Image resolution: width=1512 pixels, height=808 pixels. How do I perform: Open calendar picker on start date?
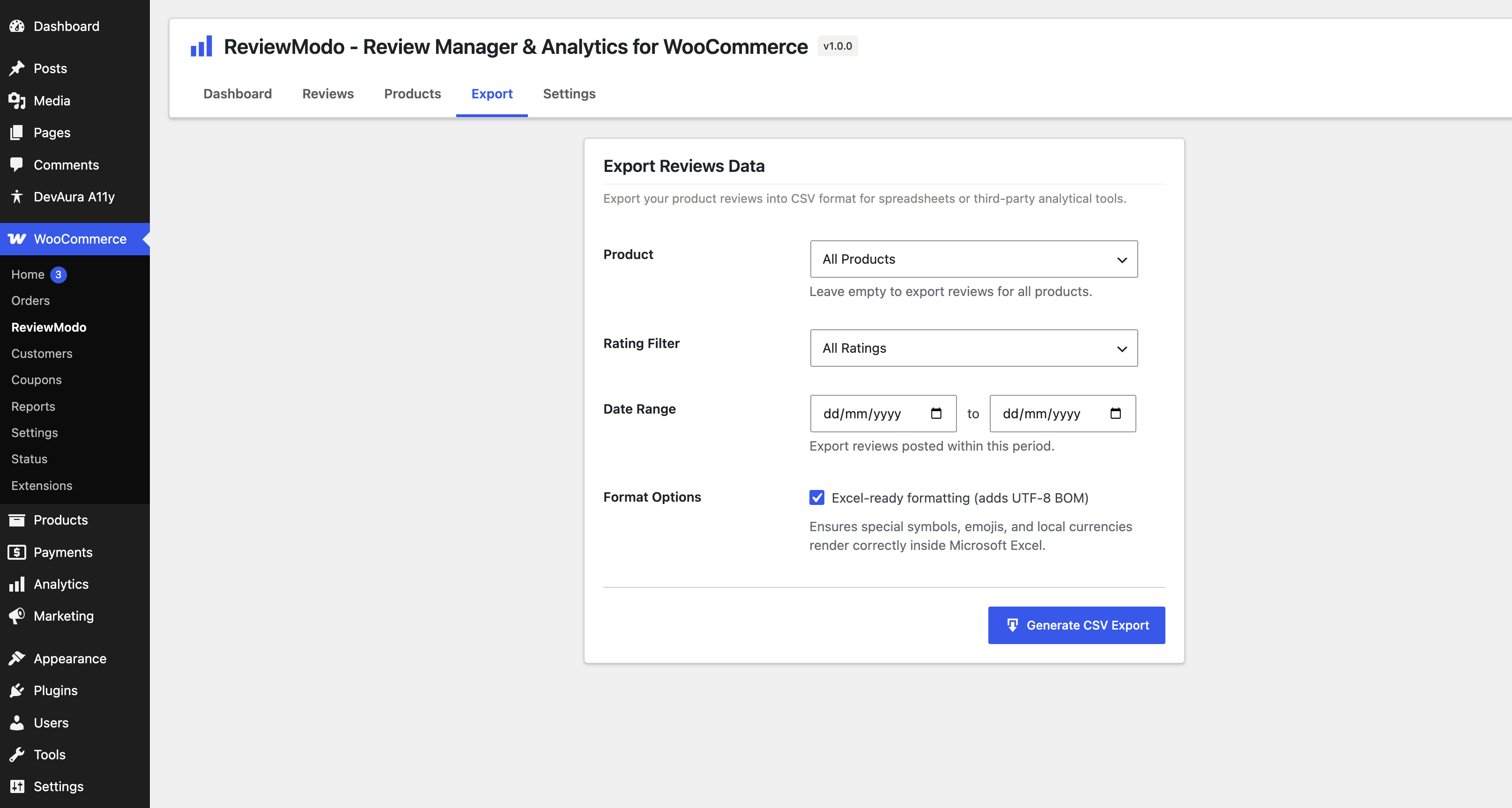pos(936,414)
